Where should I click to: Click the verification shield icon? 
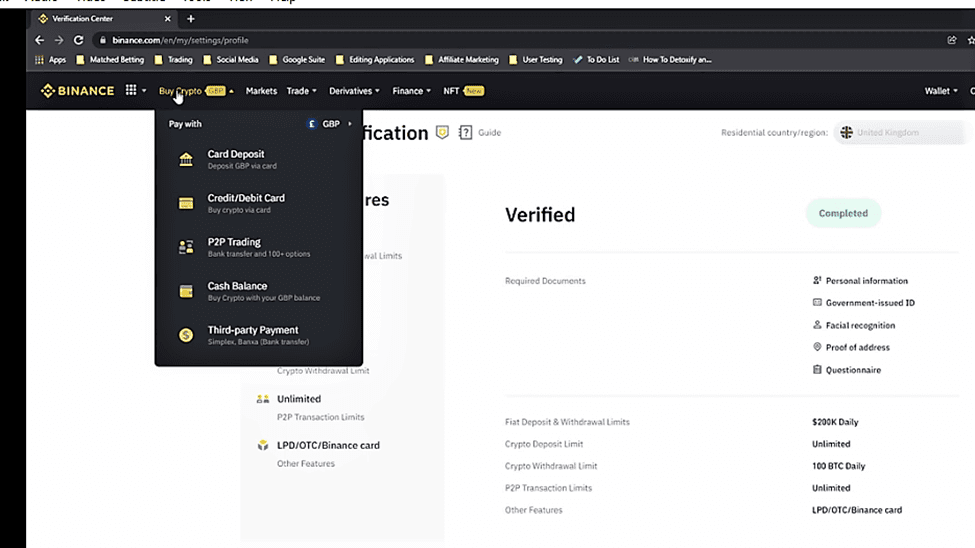[x=442, y=132]
